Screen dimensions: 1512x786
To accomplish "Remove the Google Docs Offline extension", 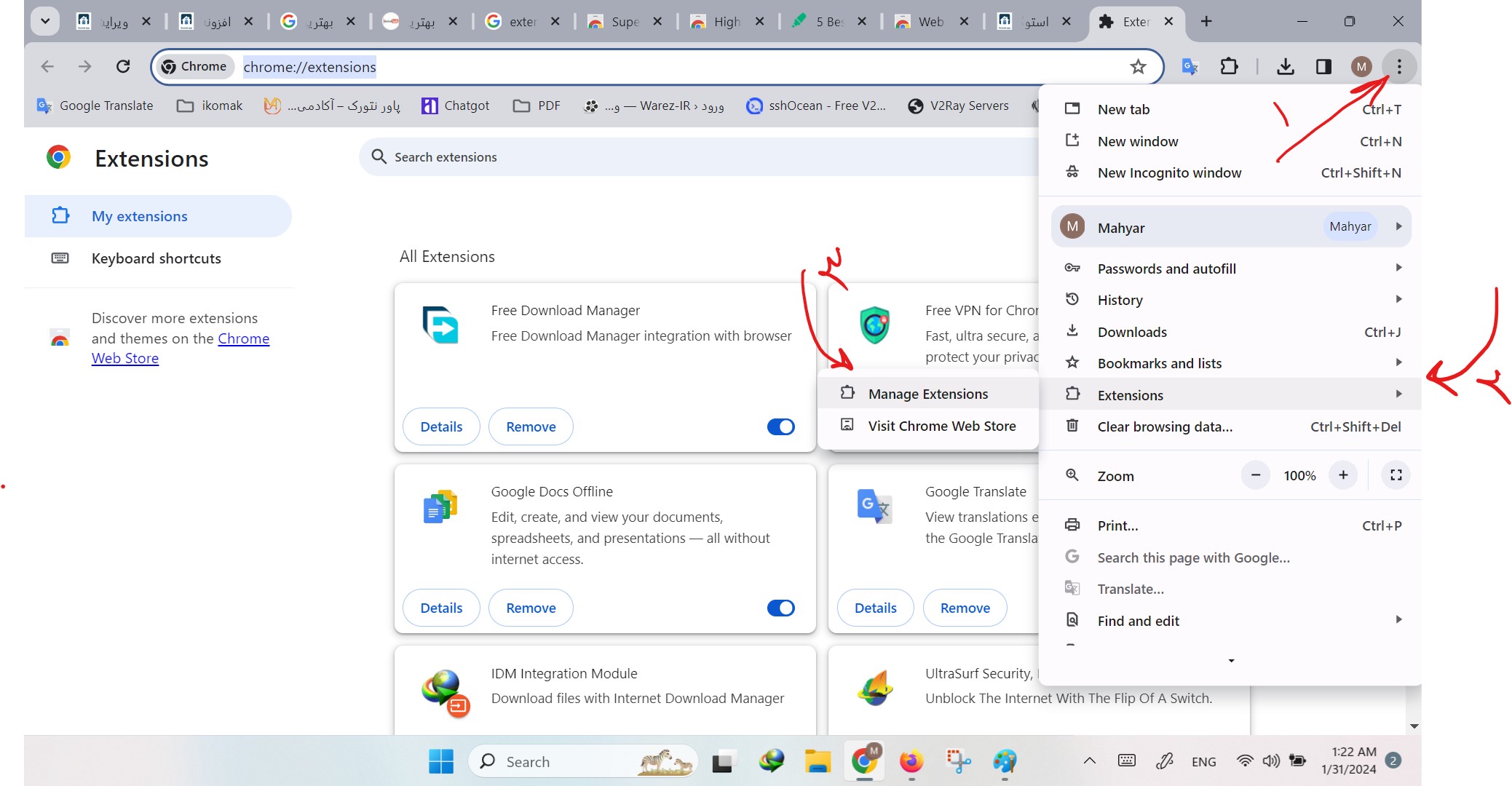I will point(531,608).
